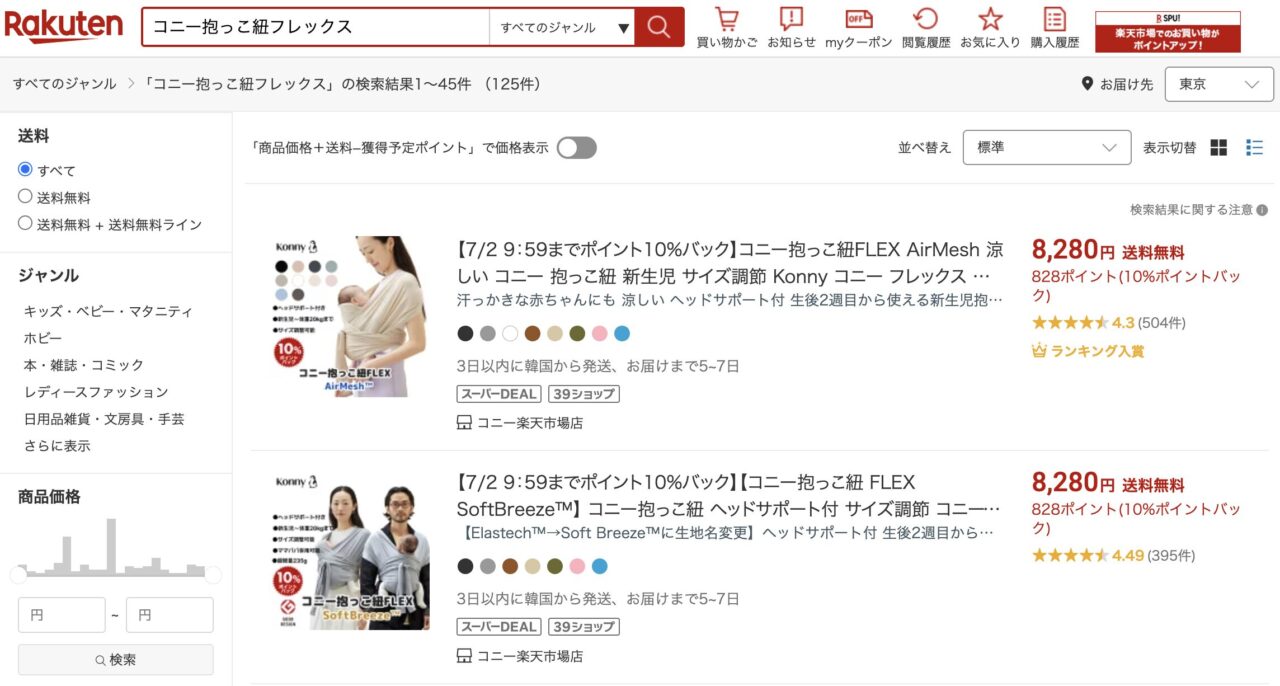Click info icon beside 検索結果に関する注意
The width and height of the screenshot is (1280, 686).
click(1262, 210)
